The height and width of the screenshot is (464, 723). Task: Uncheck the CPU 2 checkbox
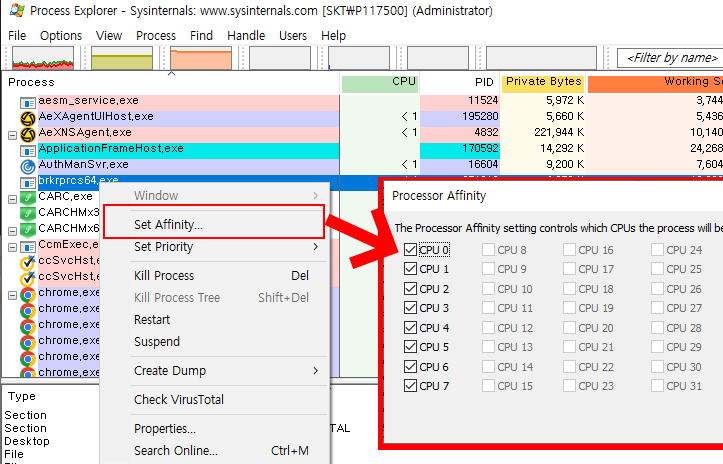(x=410, y=289)
